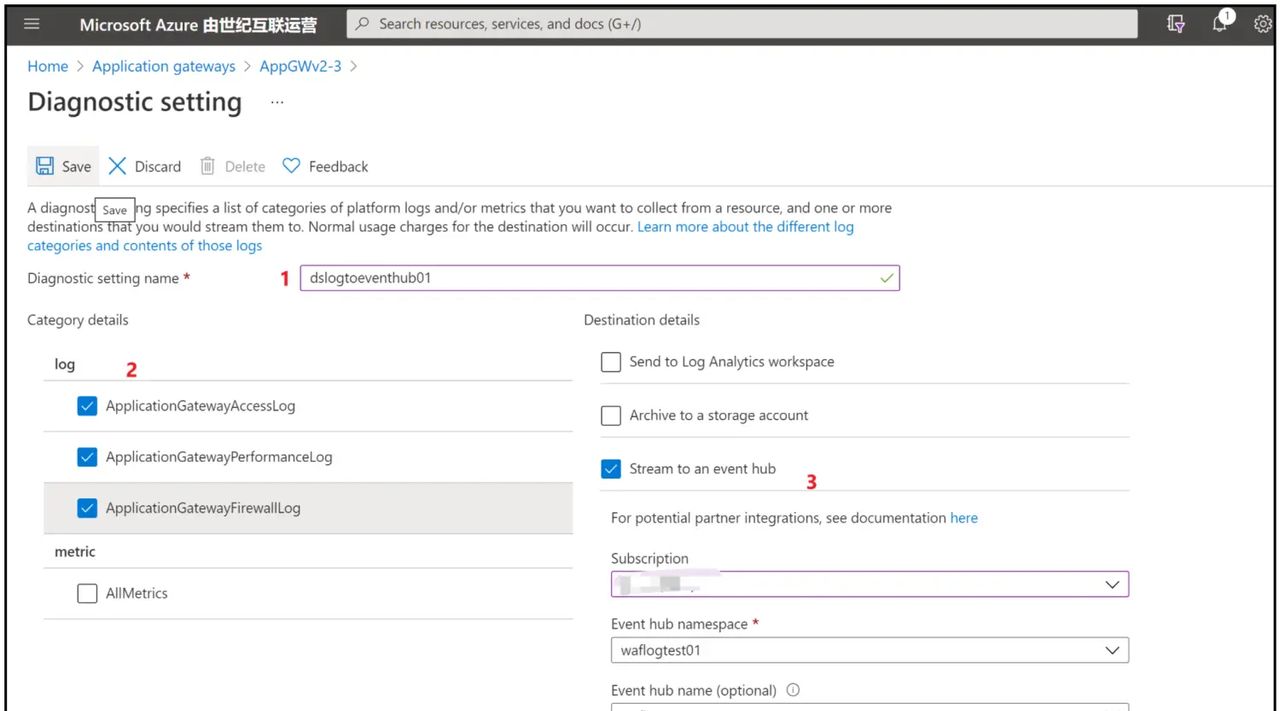The height and width of the screenshot is (711, 1280).
Task: Expand the Event hub namespace dropdown
Action: (1111, 650)
